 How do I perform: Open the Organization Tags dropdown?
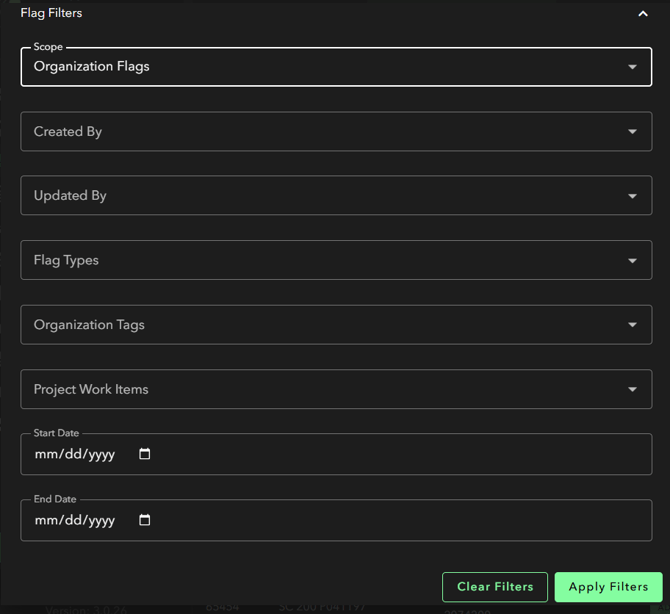coord(320,325)
